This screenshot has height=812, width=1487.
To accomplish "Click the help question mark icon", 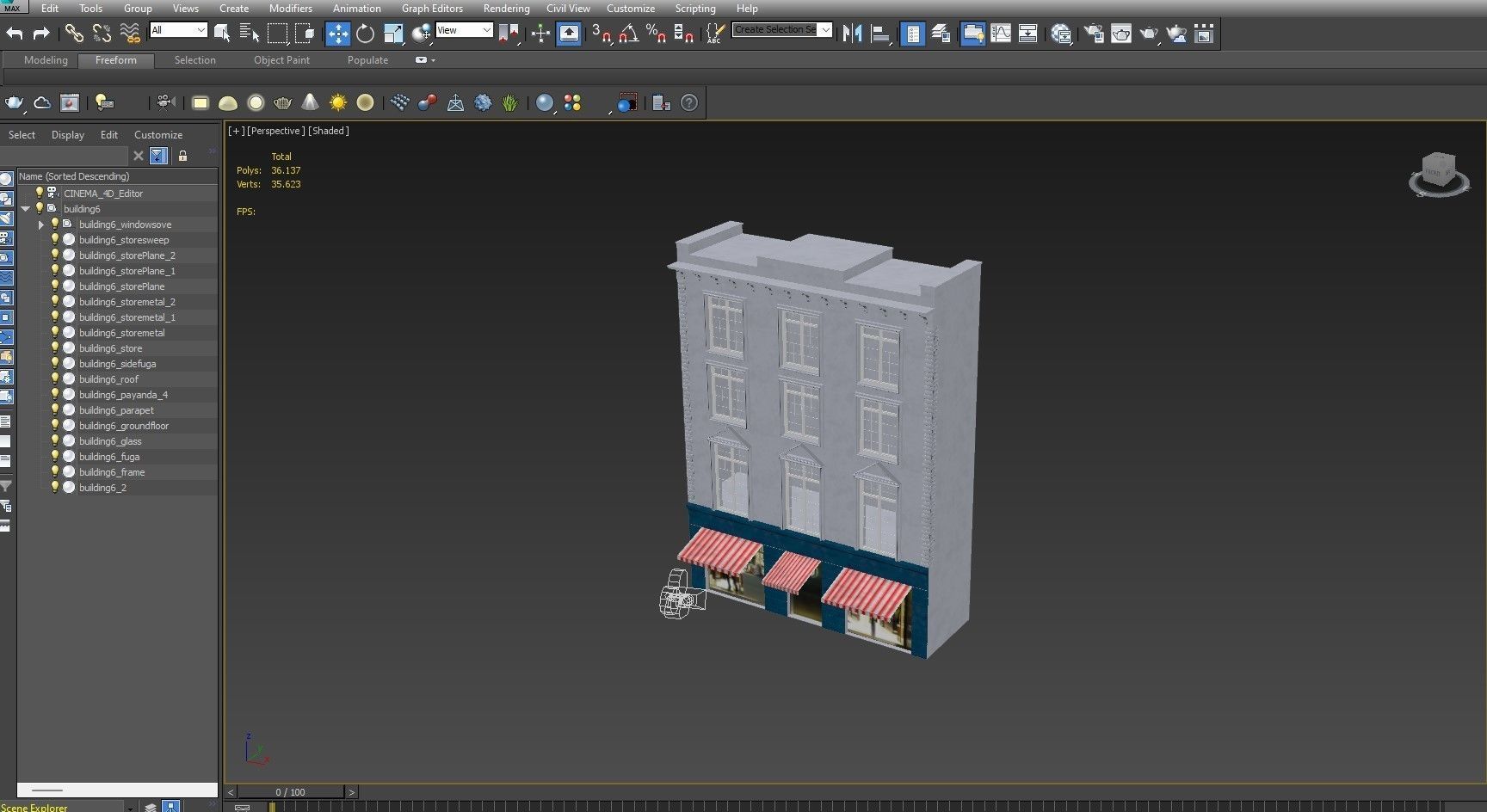I will pos(689,103).
